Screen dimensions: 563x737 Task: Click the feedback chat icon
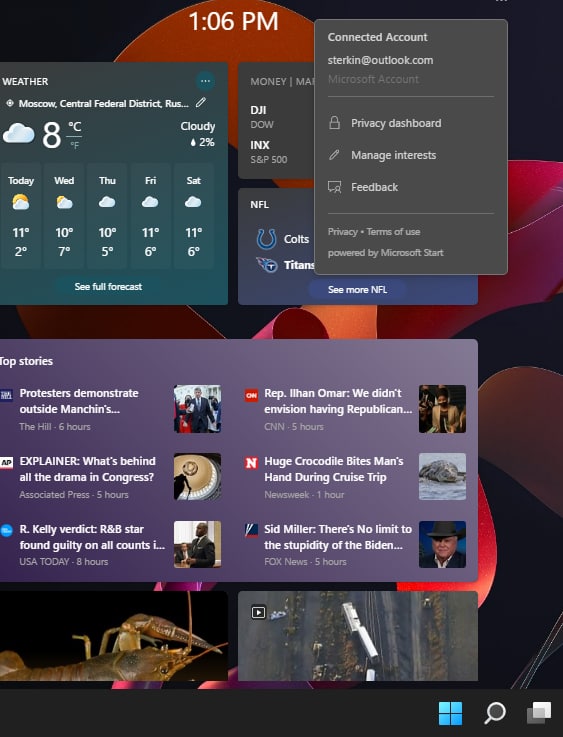click(x=335, y=187)
